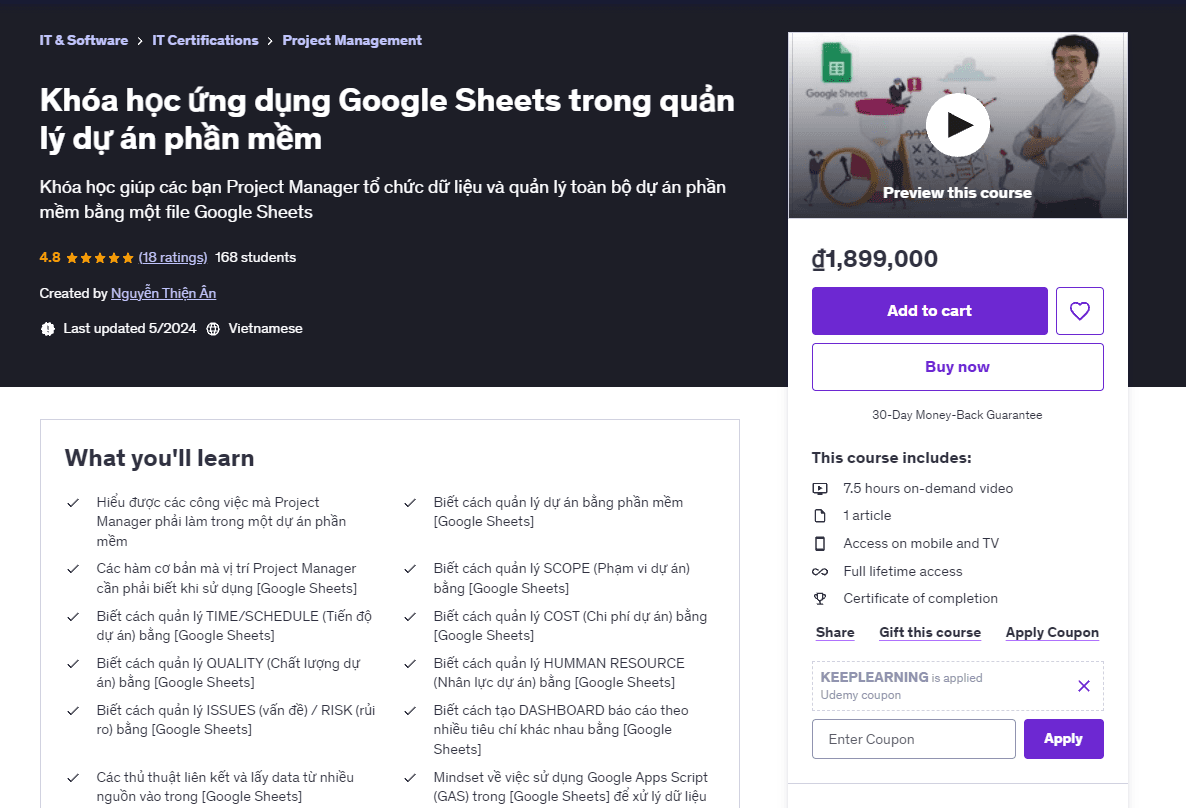Screen dimensions: 1186x808
Task: Open instructor Nguyễn Thiện Ân profile
Action: pos(163,293)
